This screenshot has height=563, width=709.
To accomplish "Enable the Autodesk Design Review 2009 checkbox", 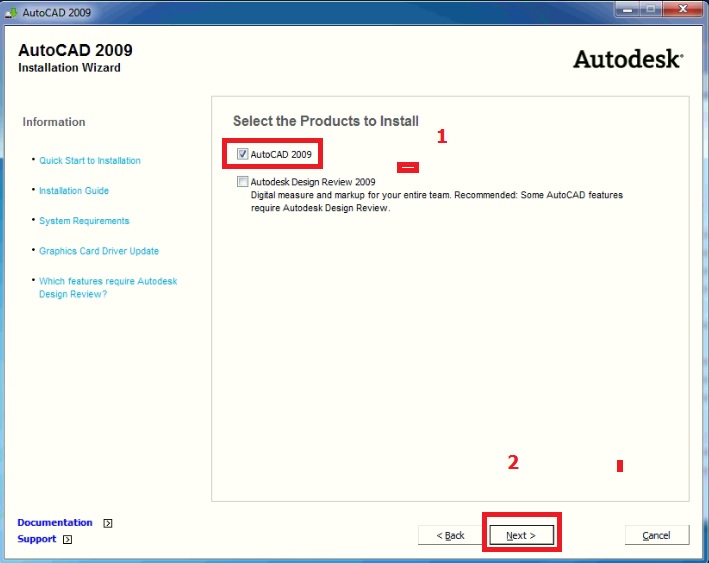I will (243, 182).
